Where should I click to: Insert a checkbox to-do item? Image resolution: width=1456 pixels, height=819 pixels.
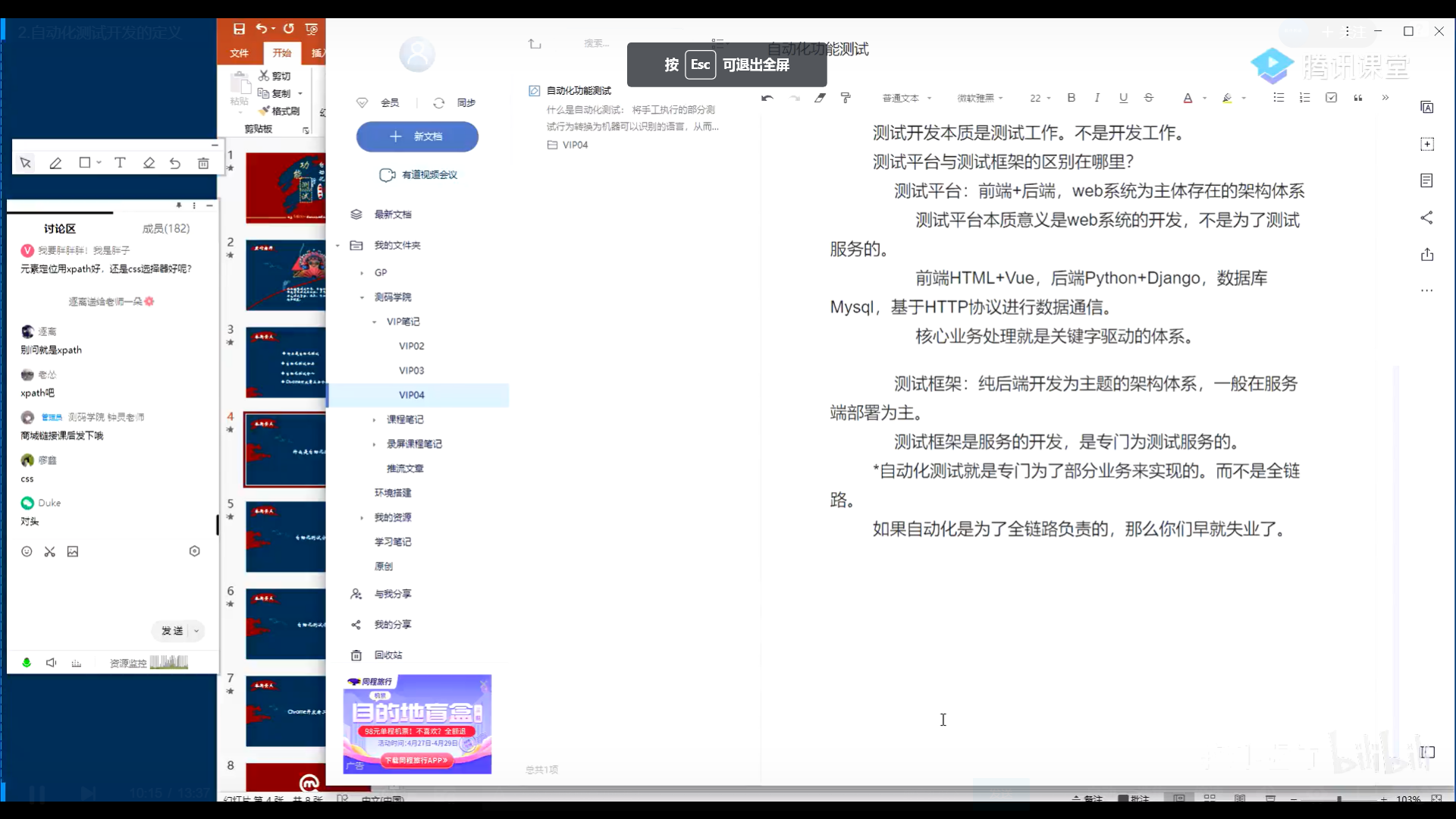1331,98
